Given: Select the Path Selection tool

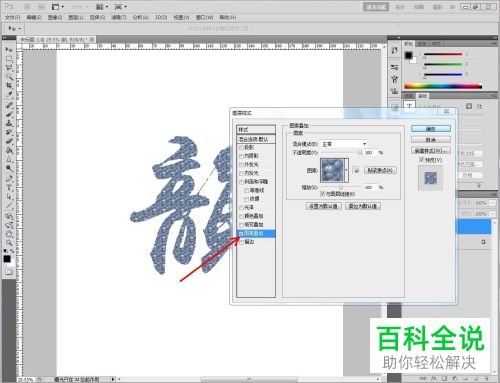Looking at the screenshot, I should pos(9,197).
